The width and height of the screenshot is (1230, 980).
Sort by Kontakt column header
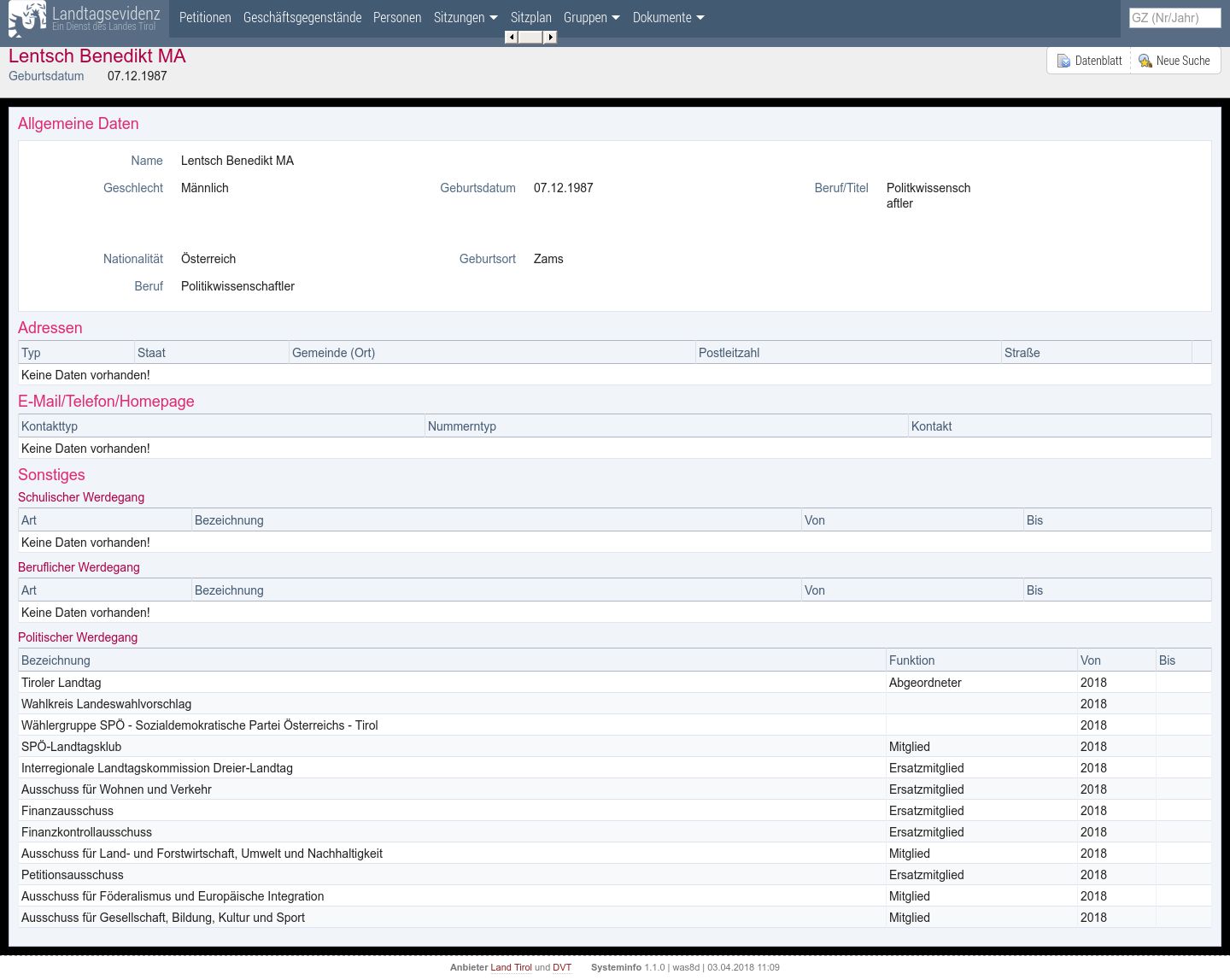pos(1059,426)
